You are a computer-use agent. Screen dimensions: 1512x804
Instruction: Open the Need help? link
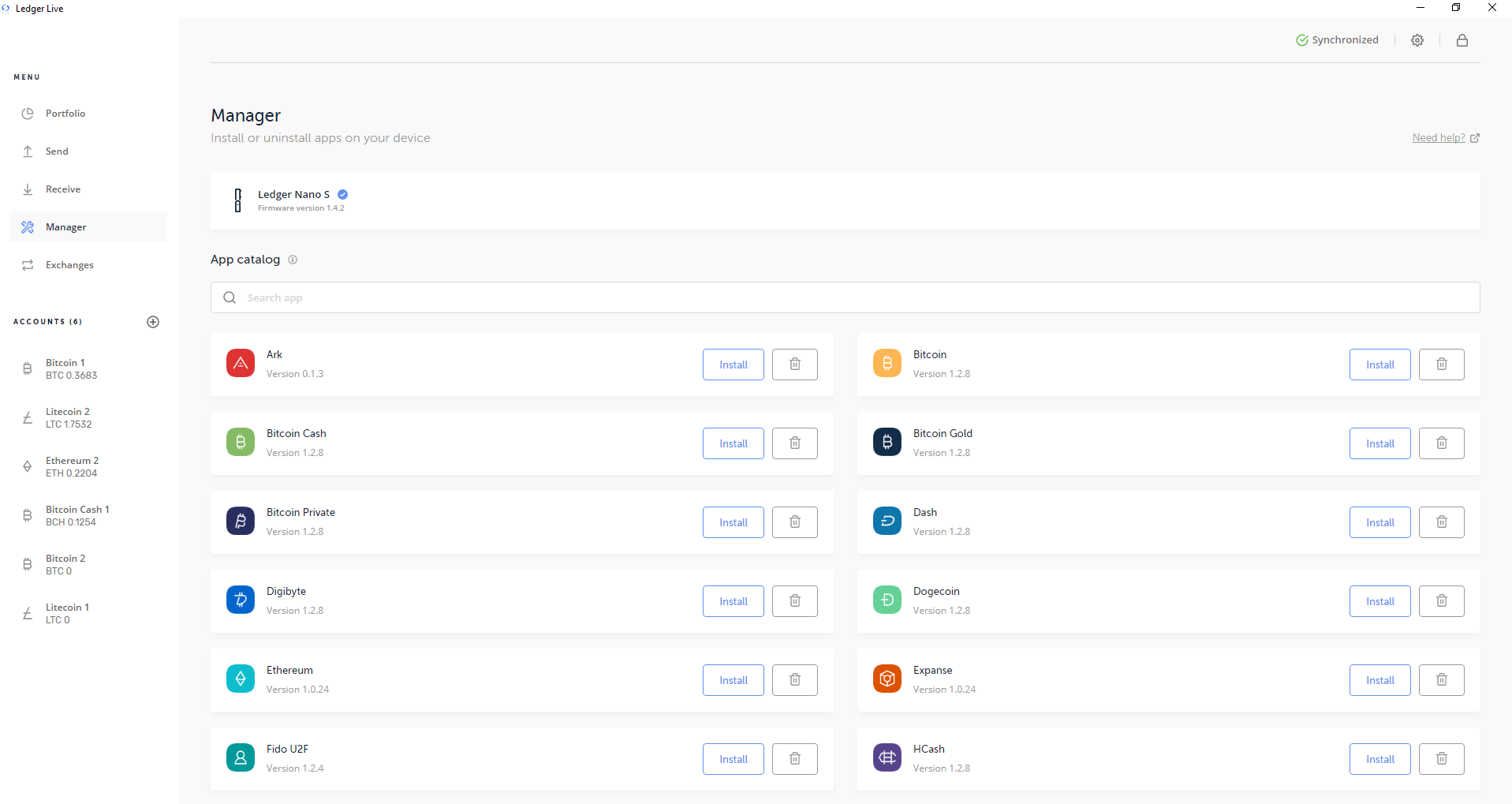point(1446,138)
